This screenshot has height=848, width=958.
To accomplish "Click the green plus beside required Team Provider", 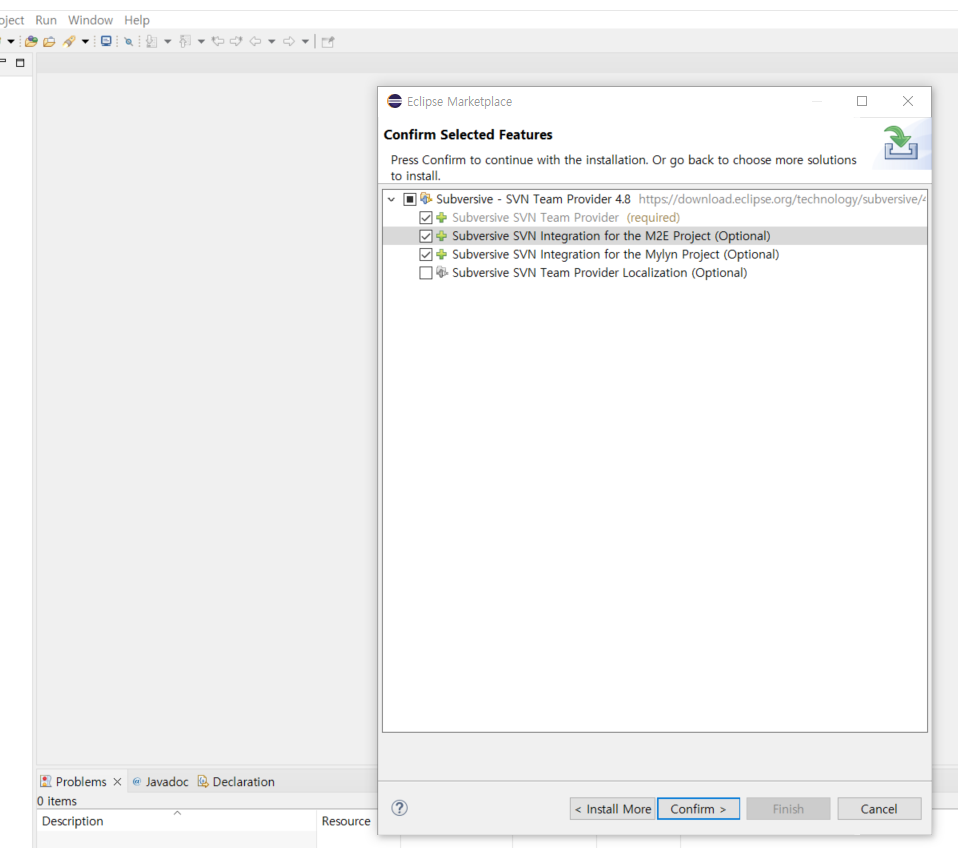I will click(441, 217).
